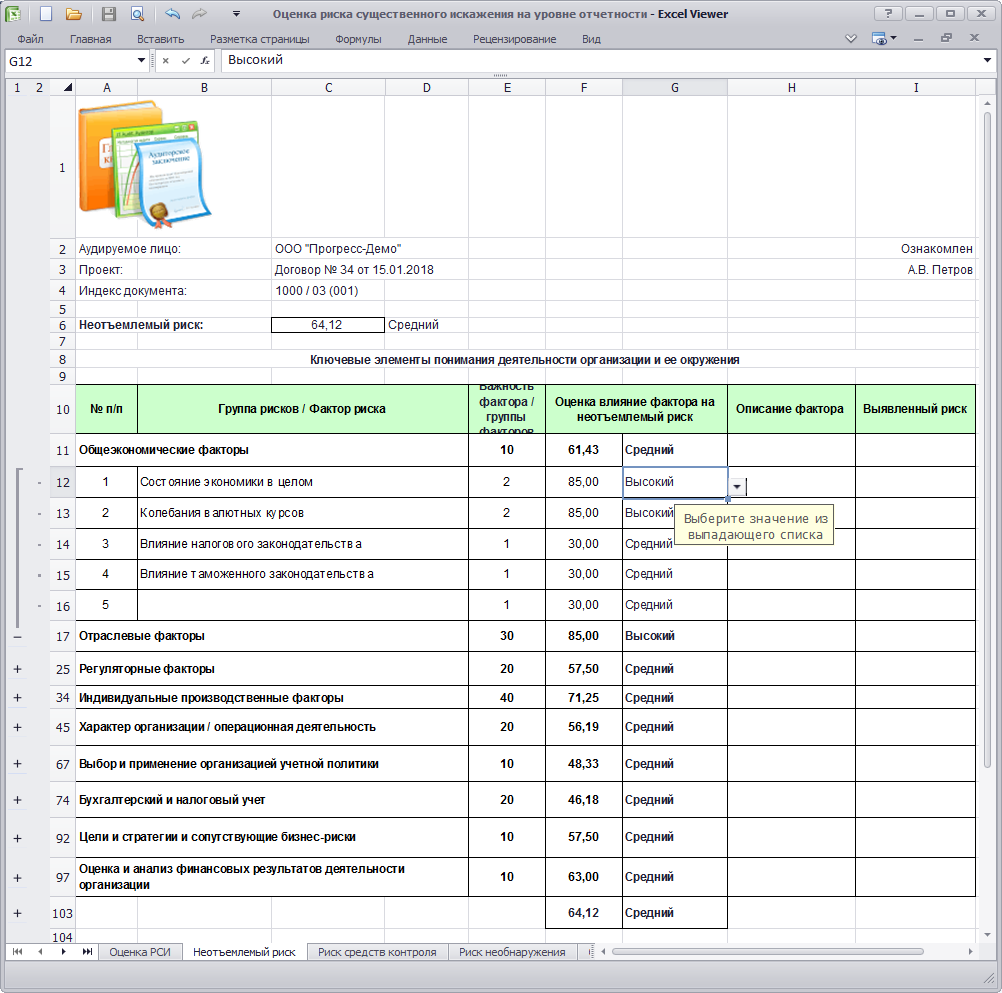
Task: Select the Формулы ribbon tab
Action: pyautogui.click(x=358, y=39)
